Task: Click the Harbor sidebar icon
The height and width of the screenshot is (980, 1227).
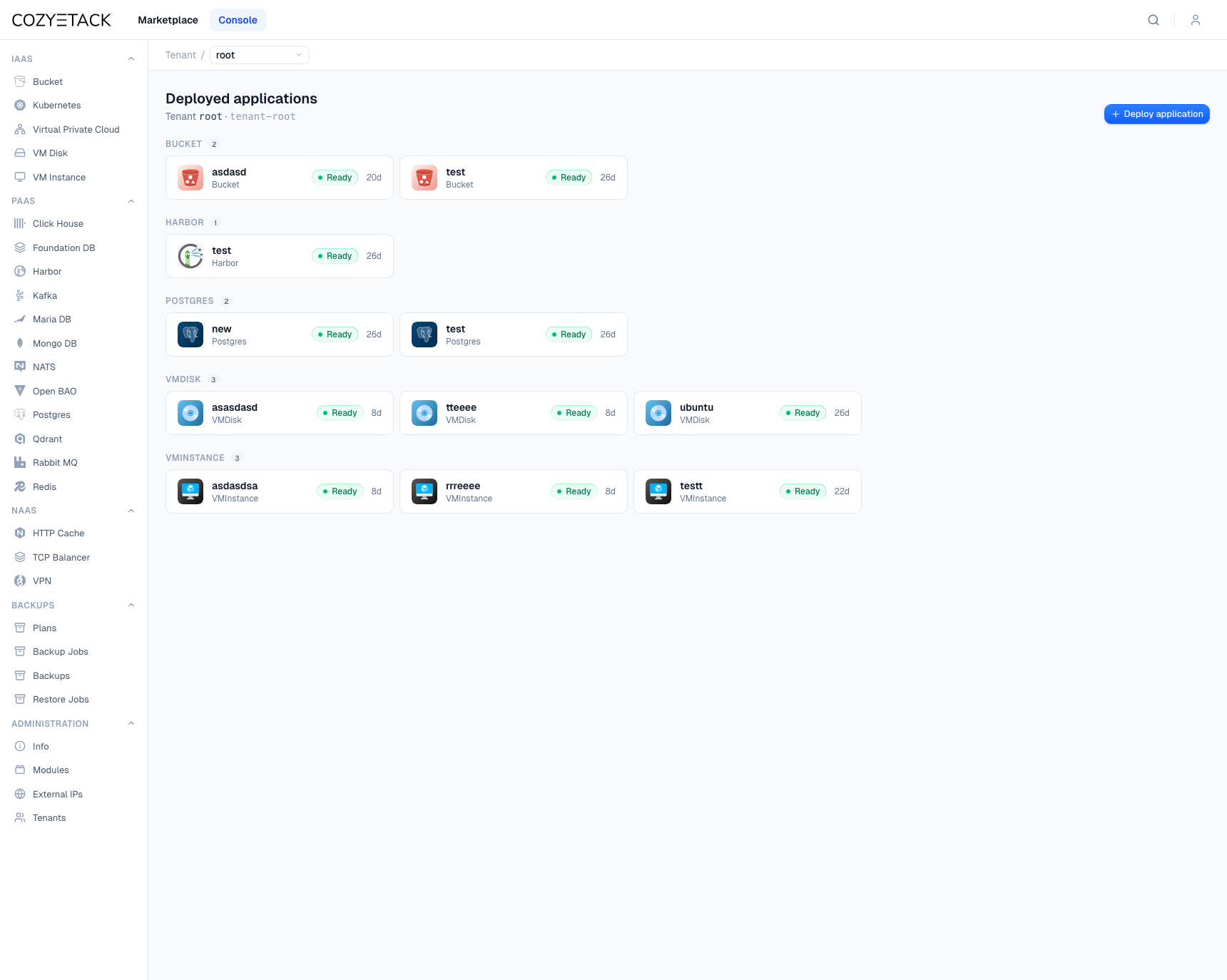Action: click(x=20, y=272)
